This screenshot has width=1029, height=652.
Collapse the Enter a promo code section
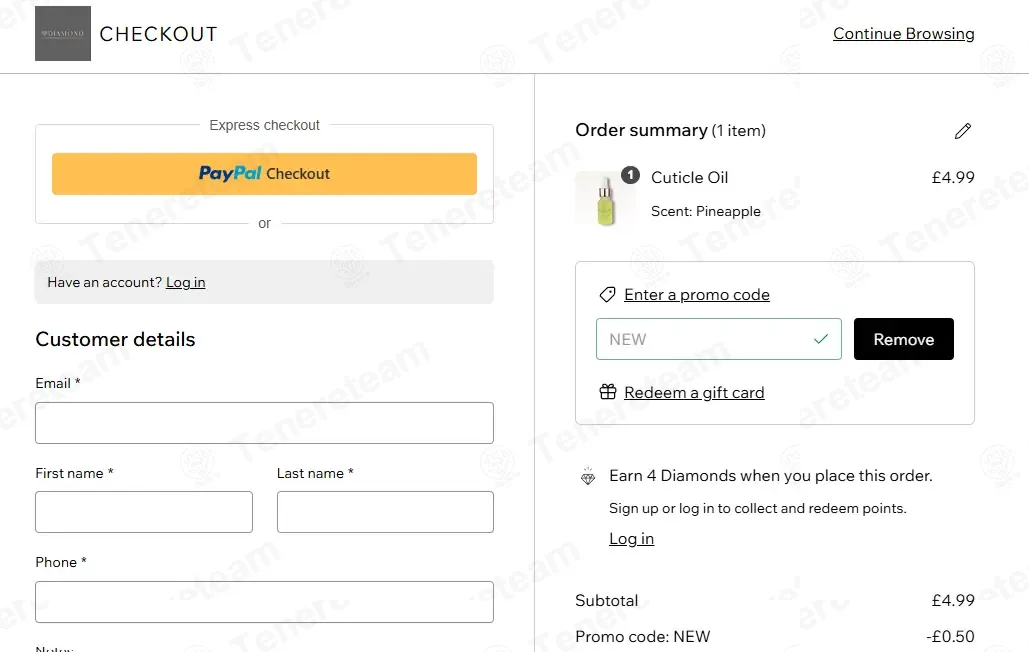click(x=697, y=295)
